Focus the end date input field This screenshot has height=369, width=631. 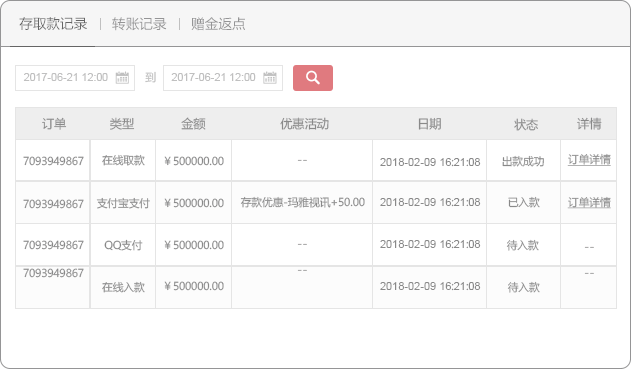pos(223,78)
